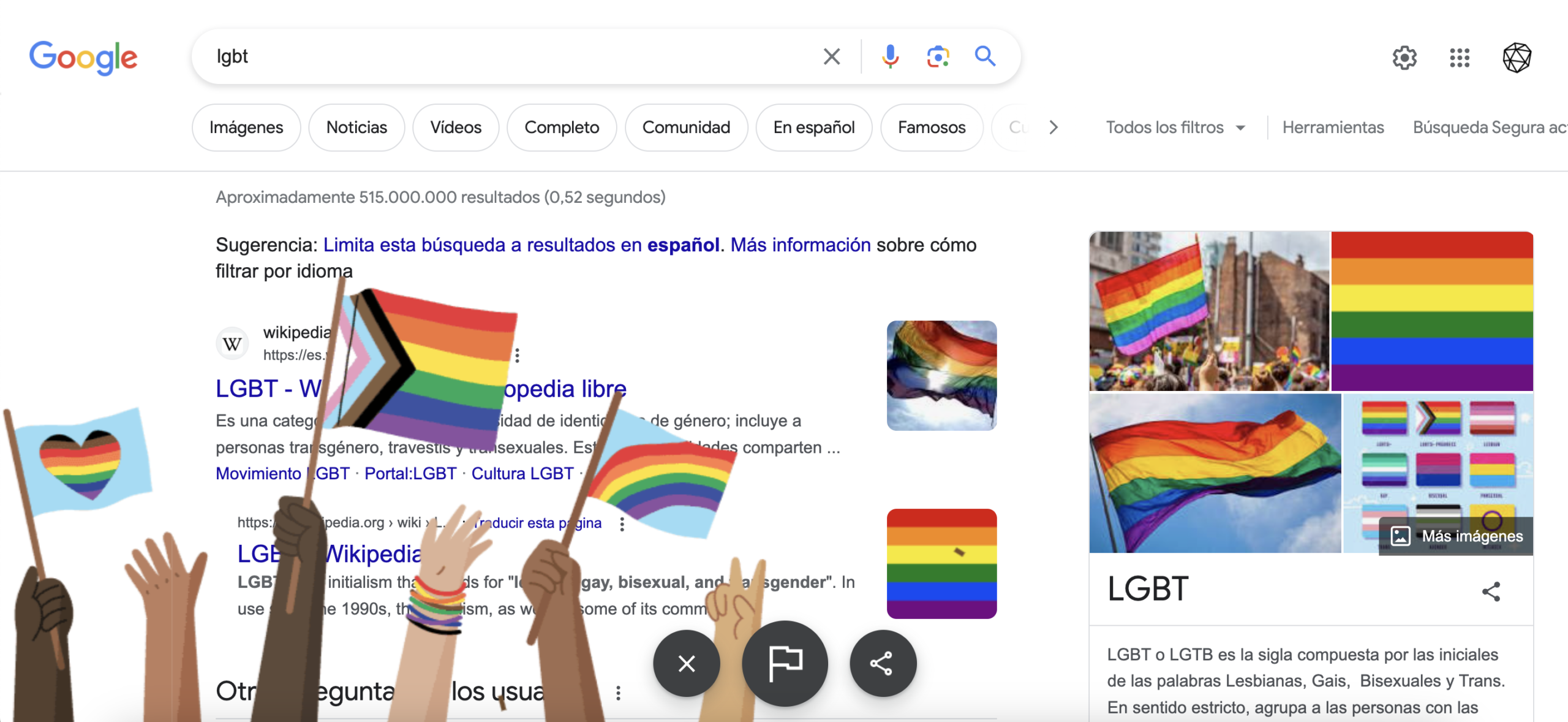This screenshot has height=722, width=1568.
Task: Share the pride animation with share button
Action: coord(883,663)
